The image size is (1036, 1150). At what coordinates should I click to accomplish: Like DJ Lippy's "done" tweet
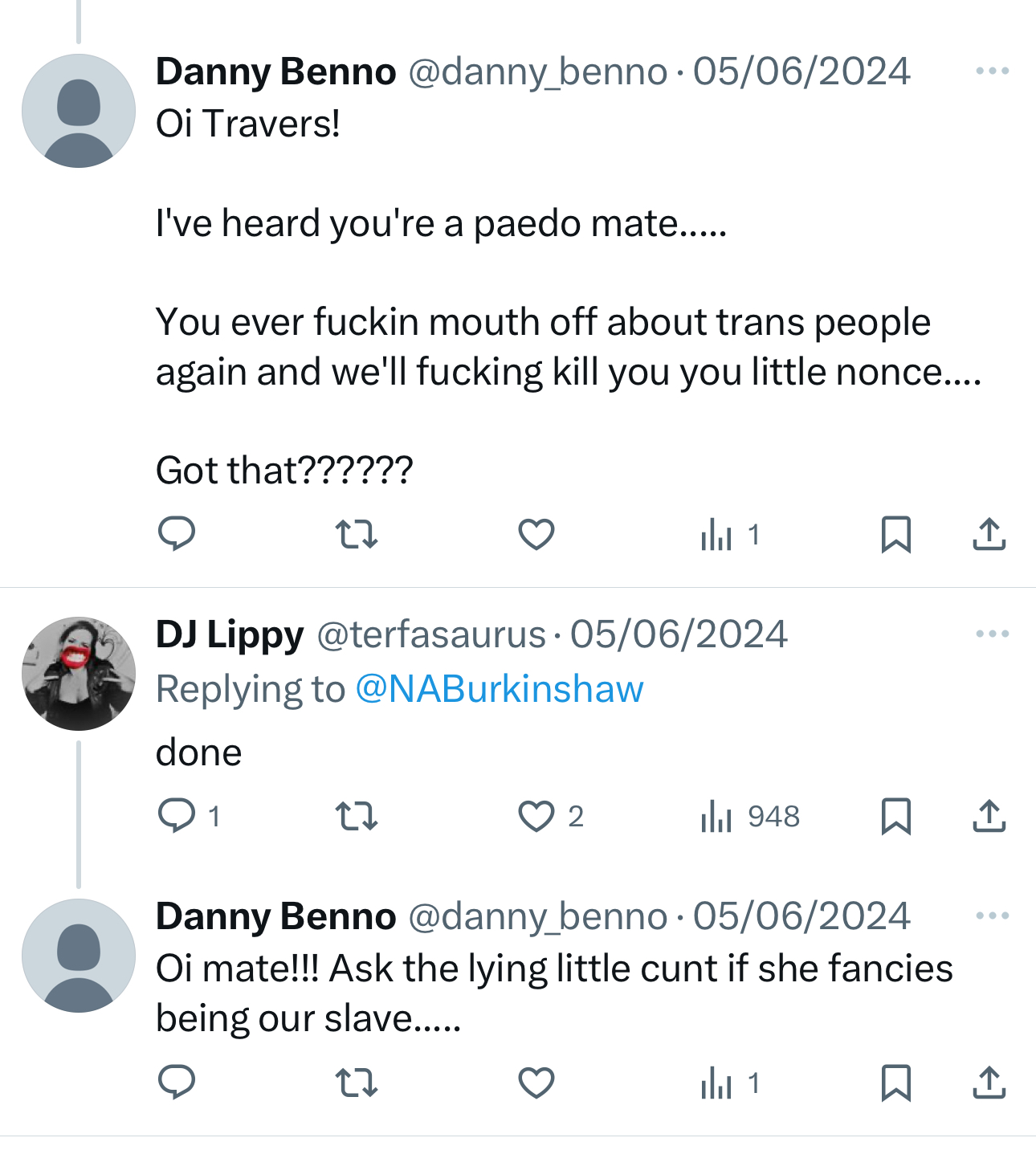point(536,816)
